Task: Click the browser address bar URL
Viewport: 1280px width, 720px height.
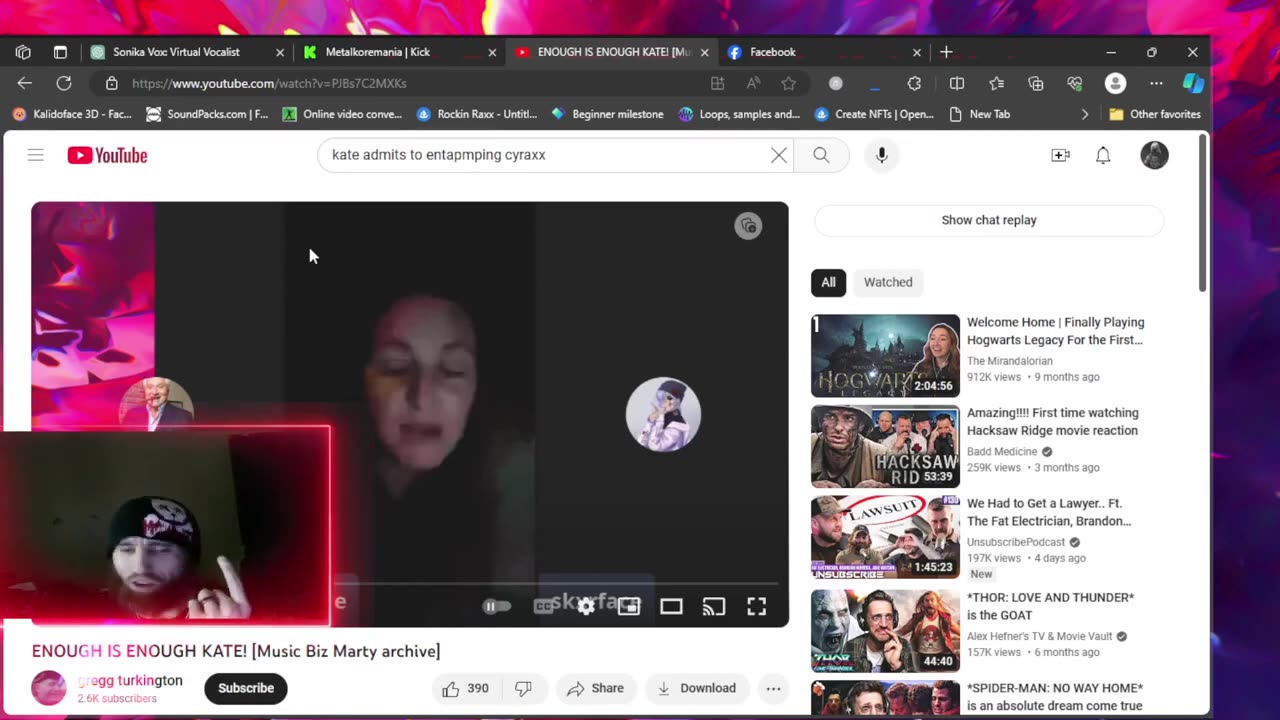Action: tap(269, 83)
